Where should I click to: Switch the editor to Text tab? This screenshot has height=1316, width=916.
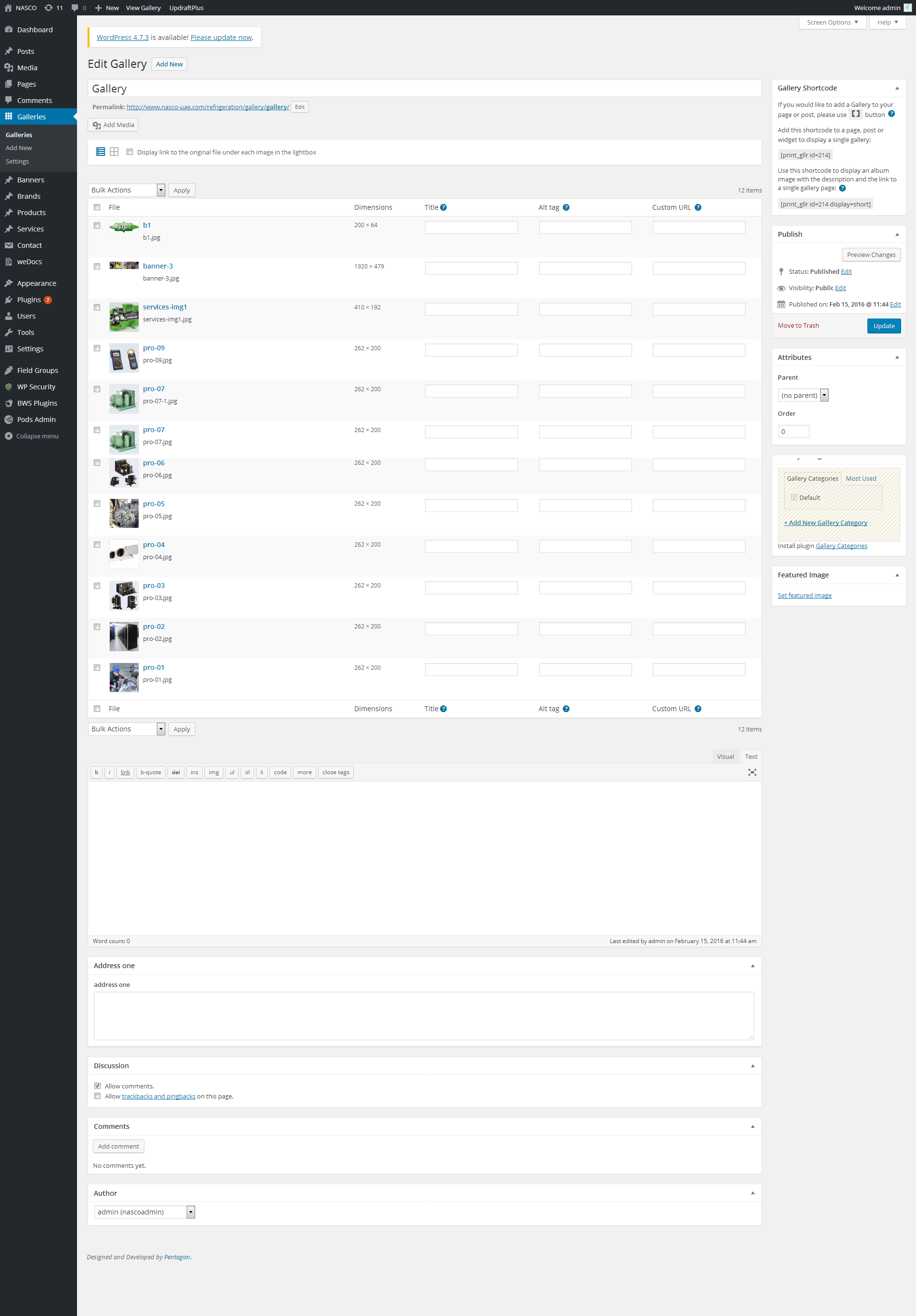coord(751,756)
